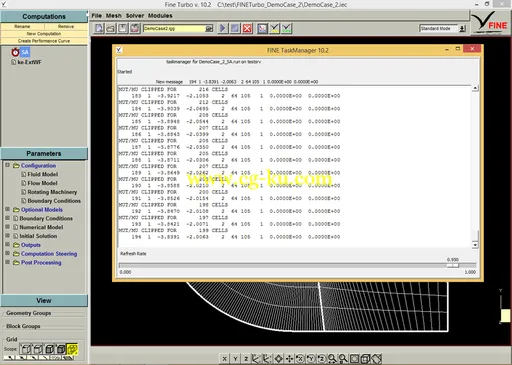
Task: Expand the Boundary Conditions top-level node
Action: coord(7,218)
